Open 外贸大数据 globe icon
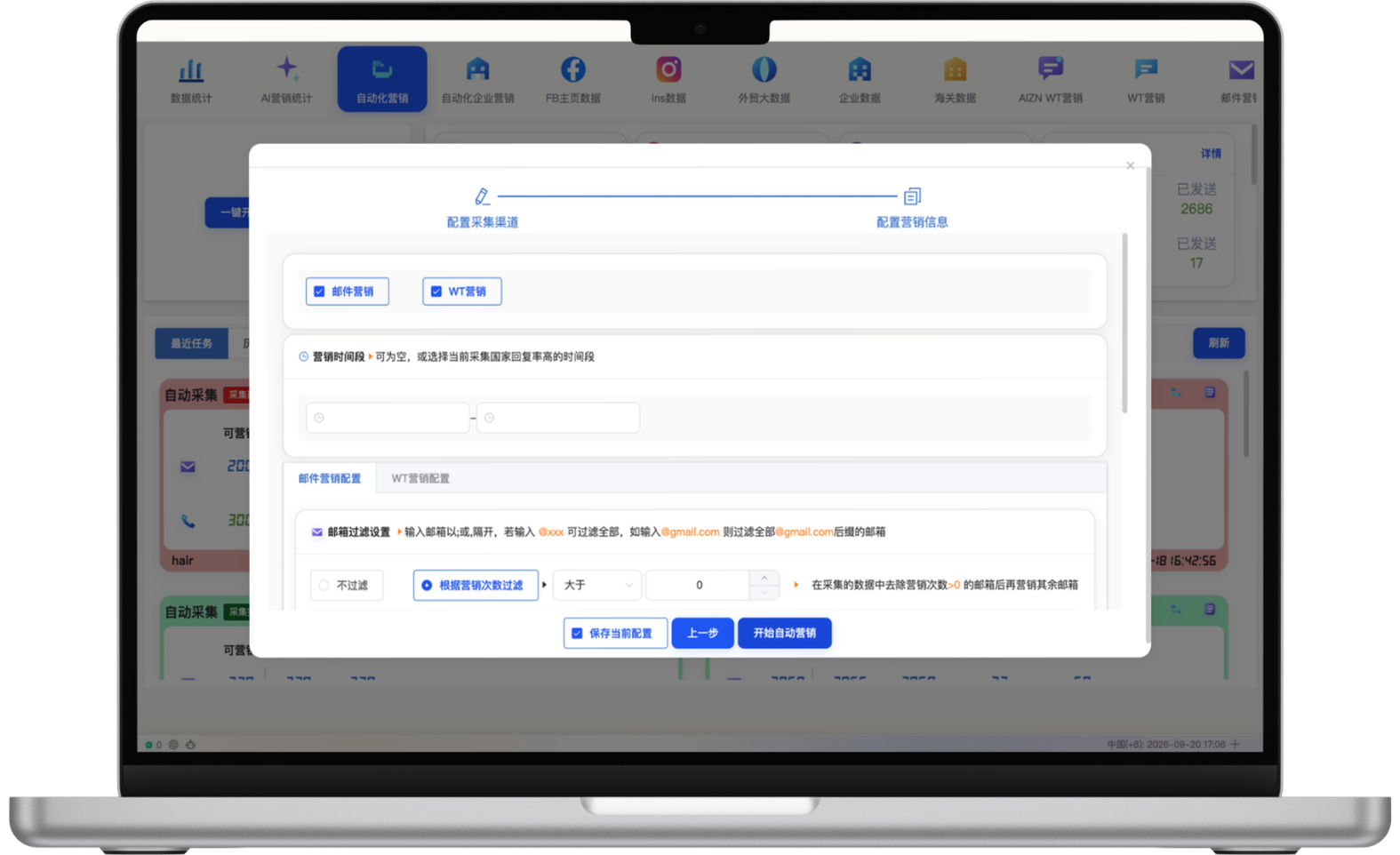The image size is (1400, 855). [x=764, y=69]
